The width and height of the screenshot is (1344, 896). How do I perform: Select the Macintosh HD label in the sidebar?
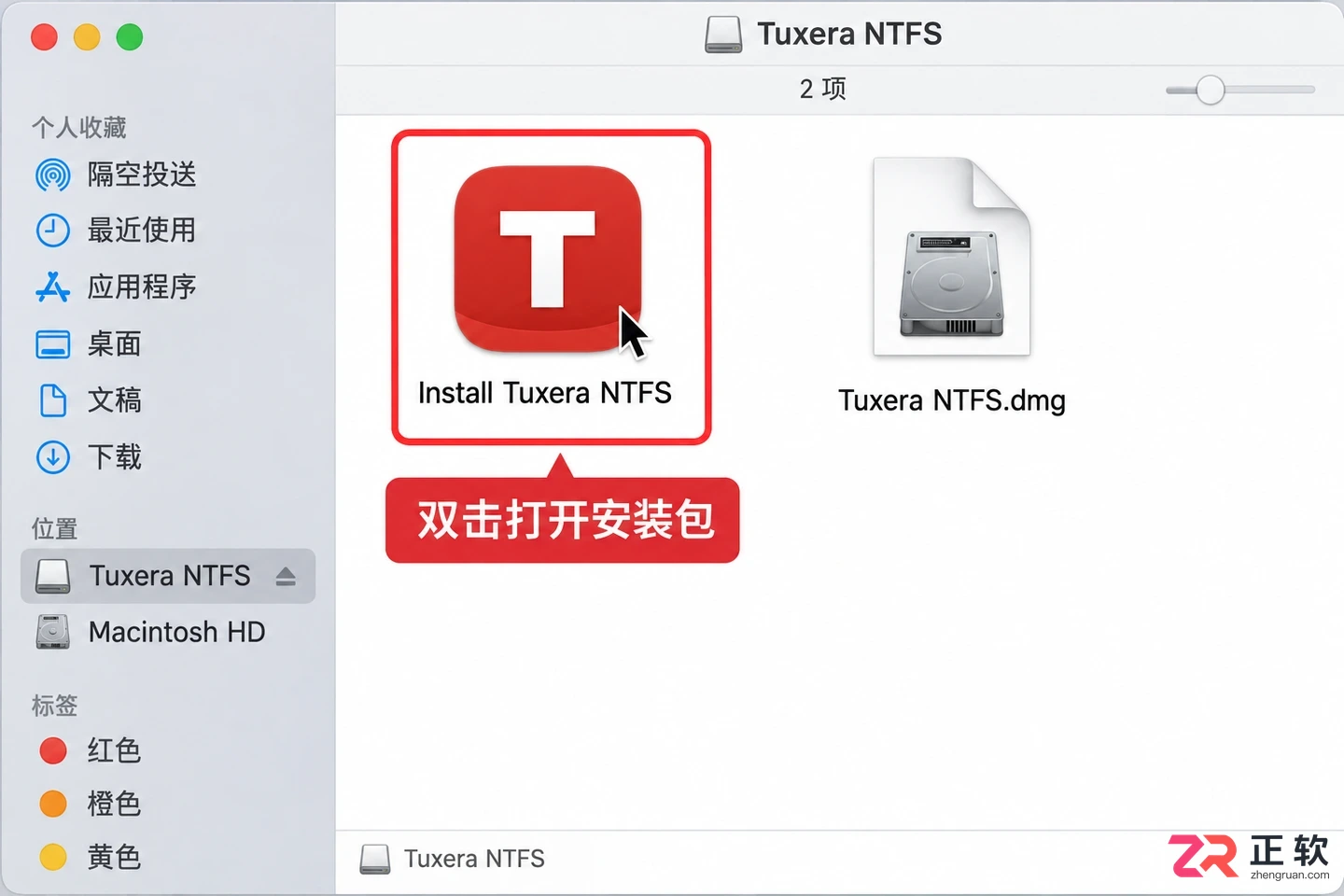177,632
